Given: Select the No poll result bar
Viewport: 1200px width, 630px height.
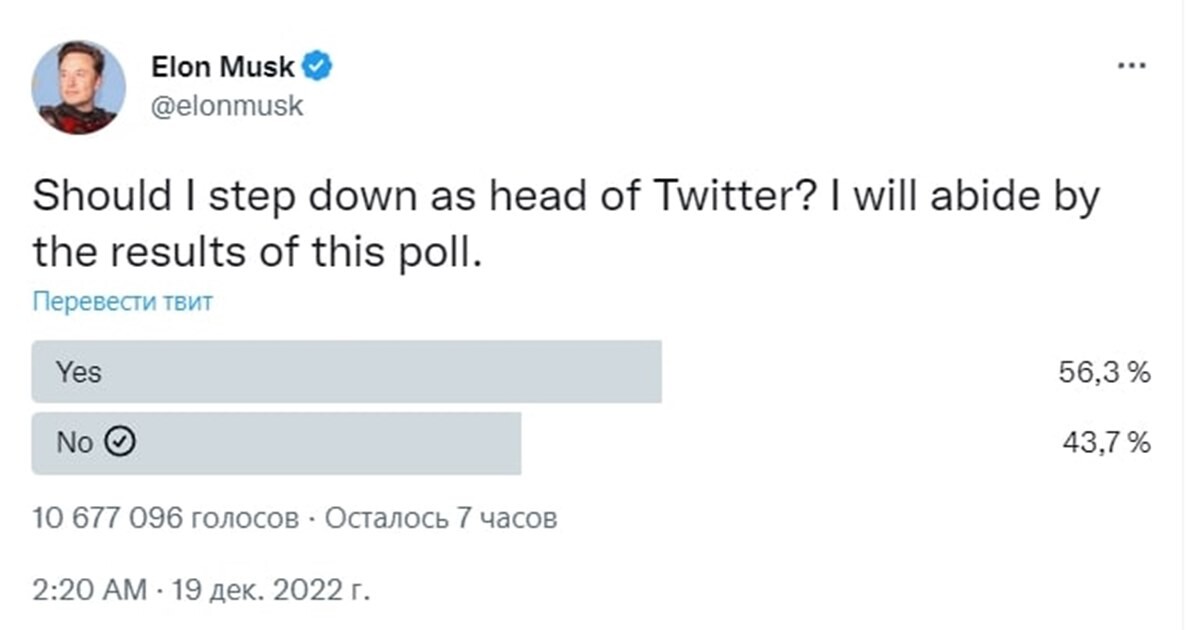Looking at the screenshot, I should (x=277, y=443).
